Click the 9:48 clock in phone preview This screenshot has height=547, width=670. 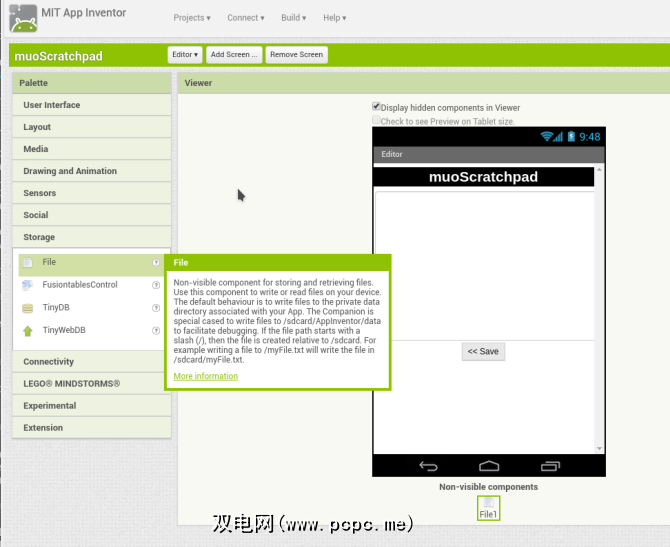pyautogui.click(x=590, y=137)
